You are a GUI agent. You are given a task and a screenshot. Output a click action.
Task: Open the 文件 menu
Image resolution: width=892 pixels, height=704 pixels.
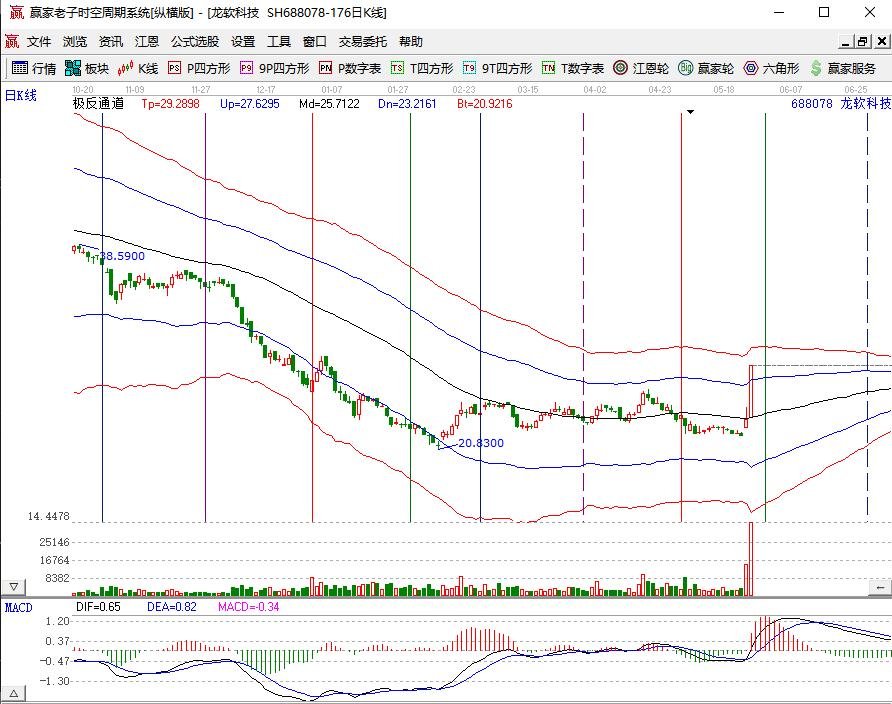point(39,42)
